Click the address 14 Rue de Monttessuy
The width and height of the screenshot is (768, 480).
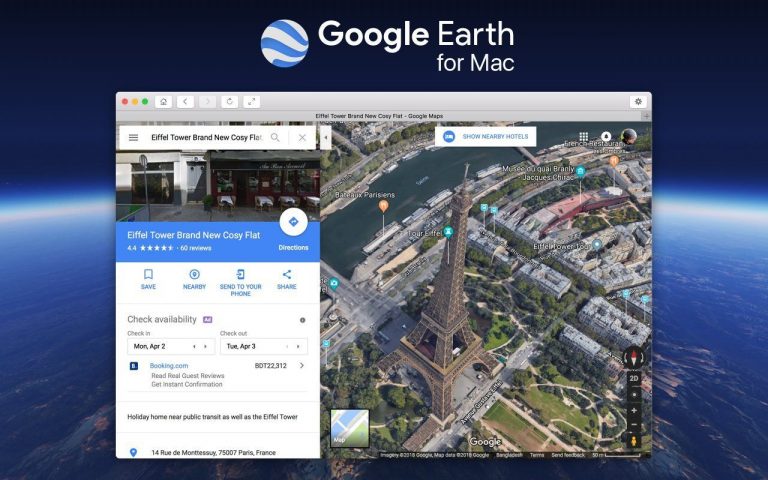(214, 453)
